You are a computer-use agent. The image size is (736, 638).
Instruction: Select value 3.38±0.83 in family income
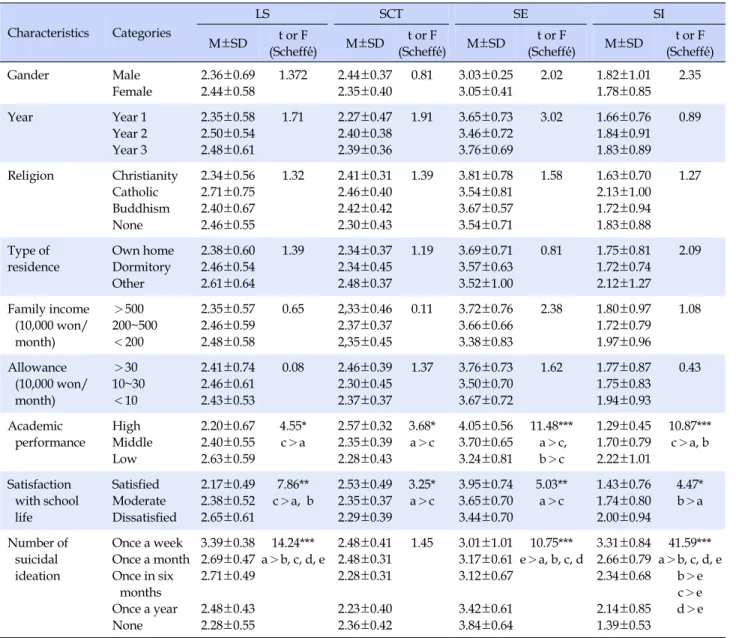click(486, 342)
